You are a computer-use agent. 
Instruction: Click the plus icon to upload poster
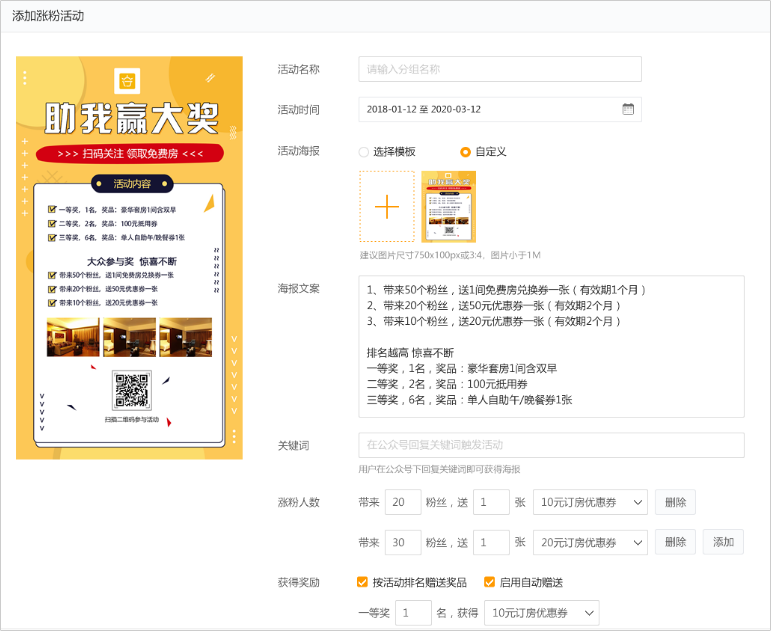[x=387, y=206]
